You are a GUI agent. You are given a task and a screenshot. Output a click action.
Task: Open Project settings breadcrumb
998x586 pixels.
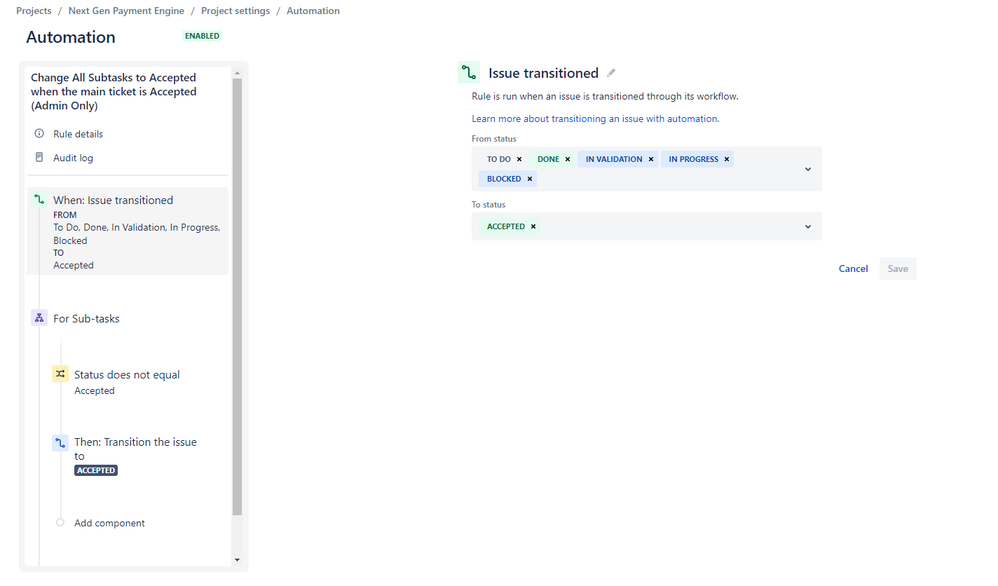(235, 11)
